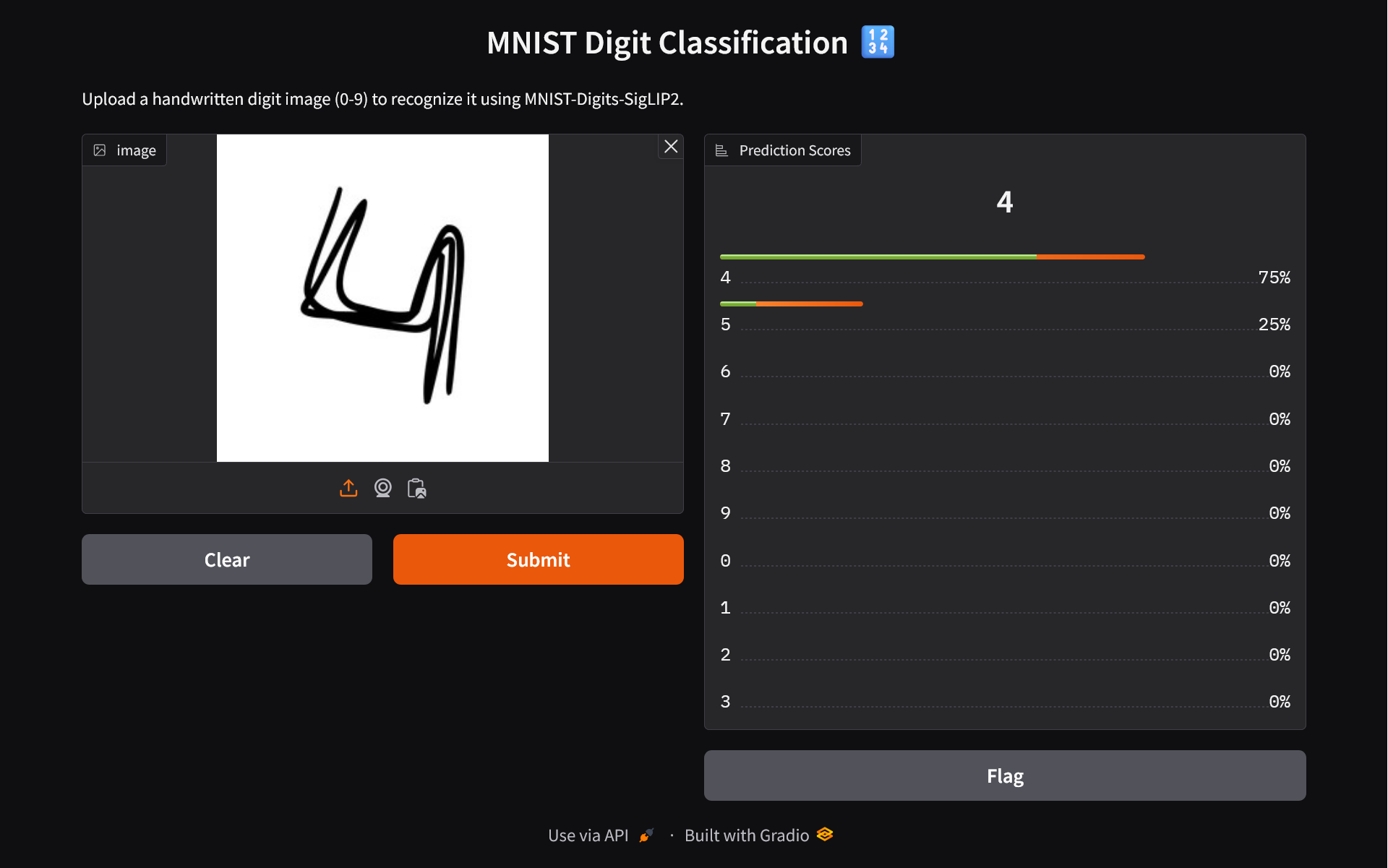Click the upload image icon
The width and height of the screenshot is (1388, 868).
click(x=348, y=489)
